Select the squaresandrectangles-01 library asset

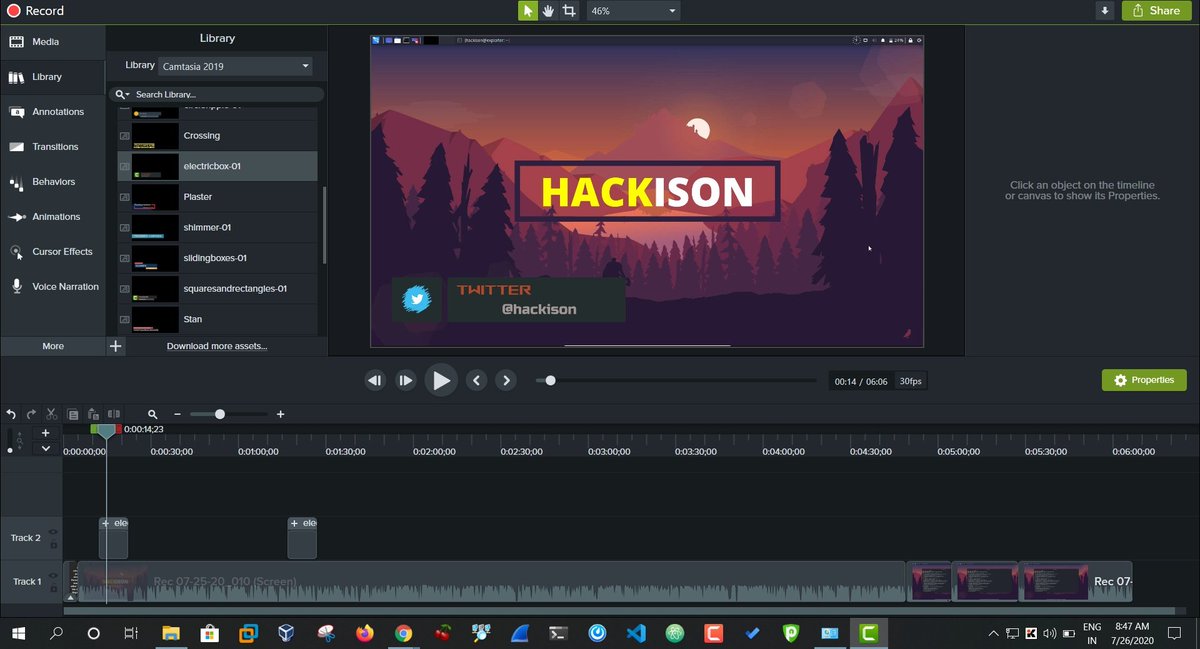(x=218, y=288)
